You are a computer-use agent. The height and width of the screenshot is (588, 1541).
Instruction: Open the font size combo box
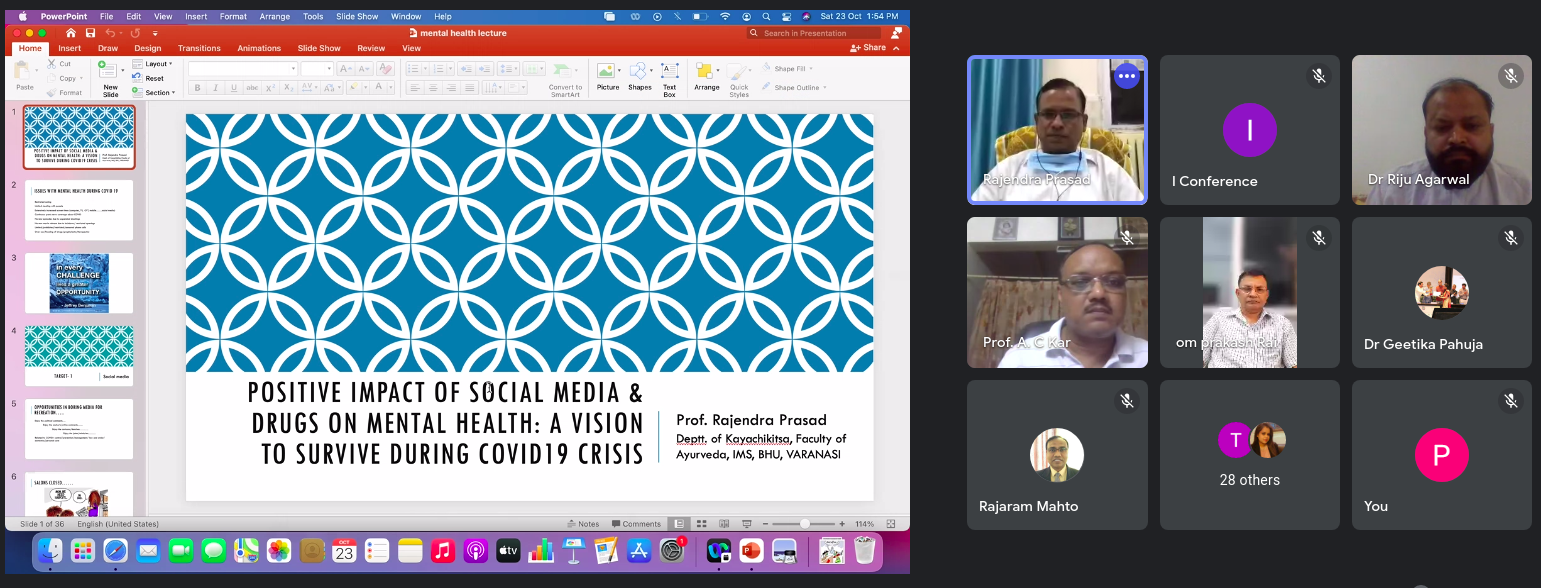[317, 68]
